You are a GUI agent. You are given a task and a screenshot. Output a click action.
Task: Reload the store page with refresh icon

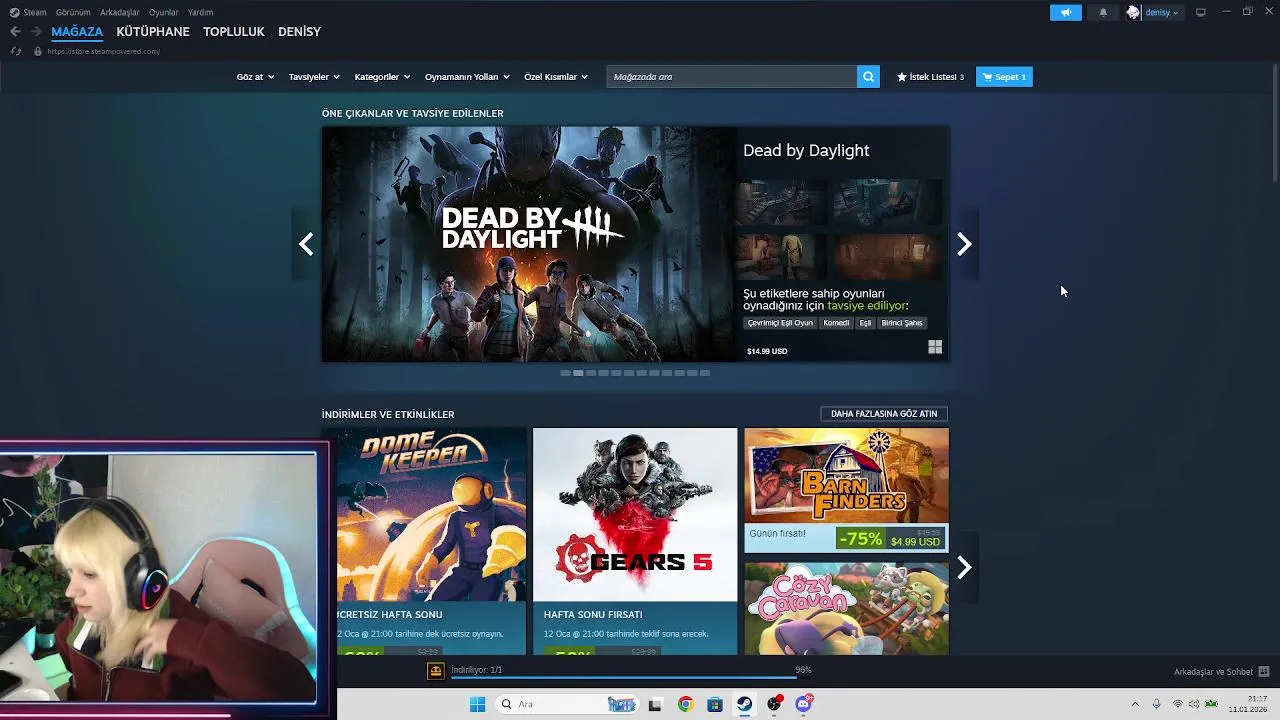(x=16, y=51)
